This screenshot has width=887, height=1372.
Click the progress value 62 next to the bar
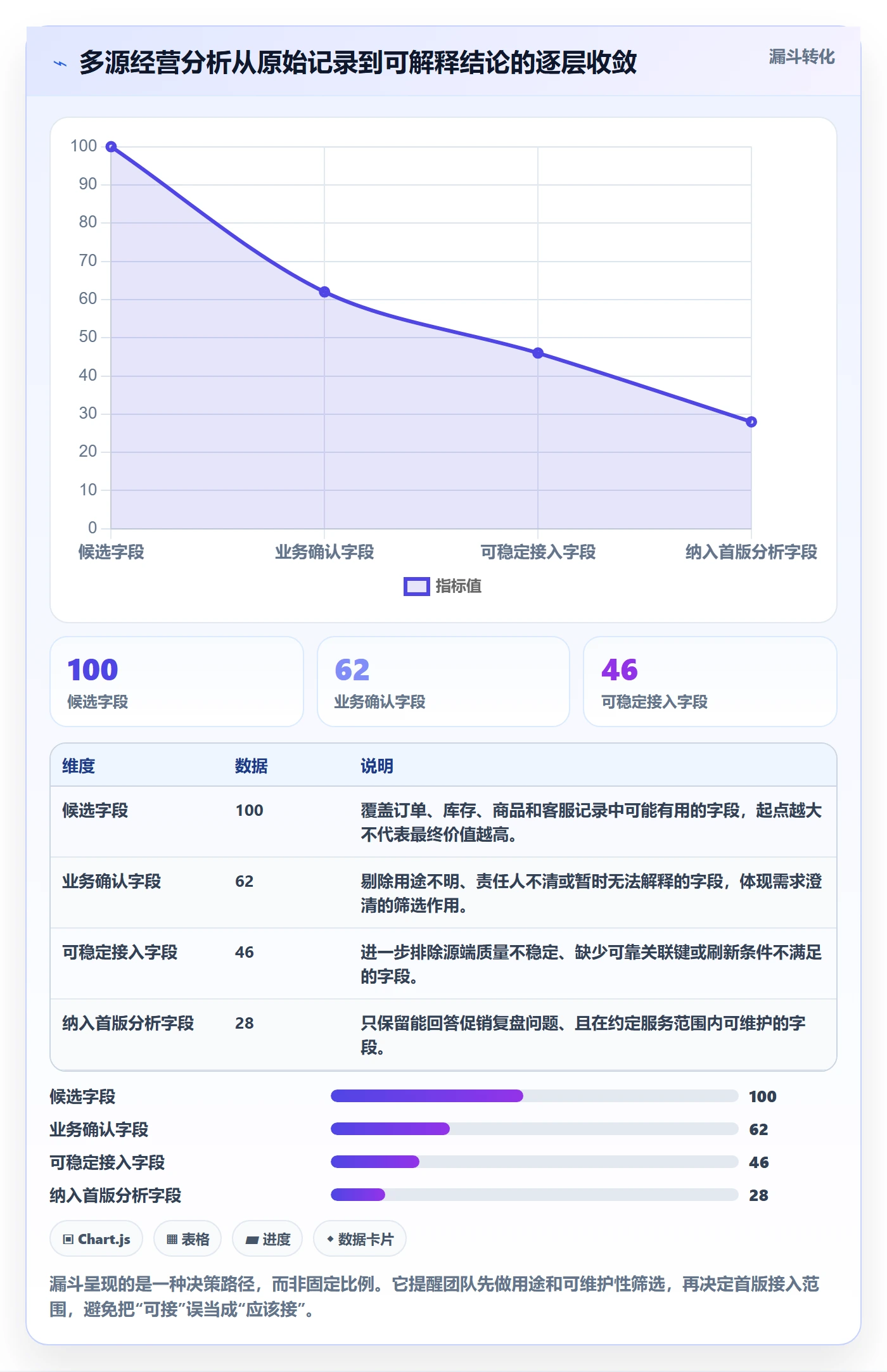click(x=758, y=1129)
